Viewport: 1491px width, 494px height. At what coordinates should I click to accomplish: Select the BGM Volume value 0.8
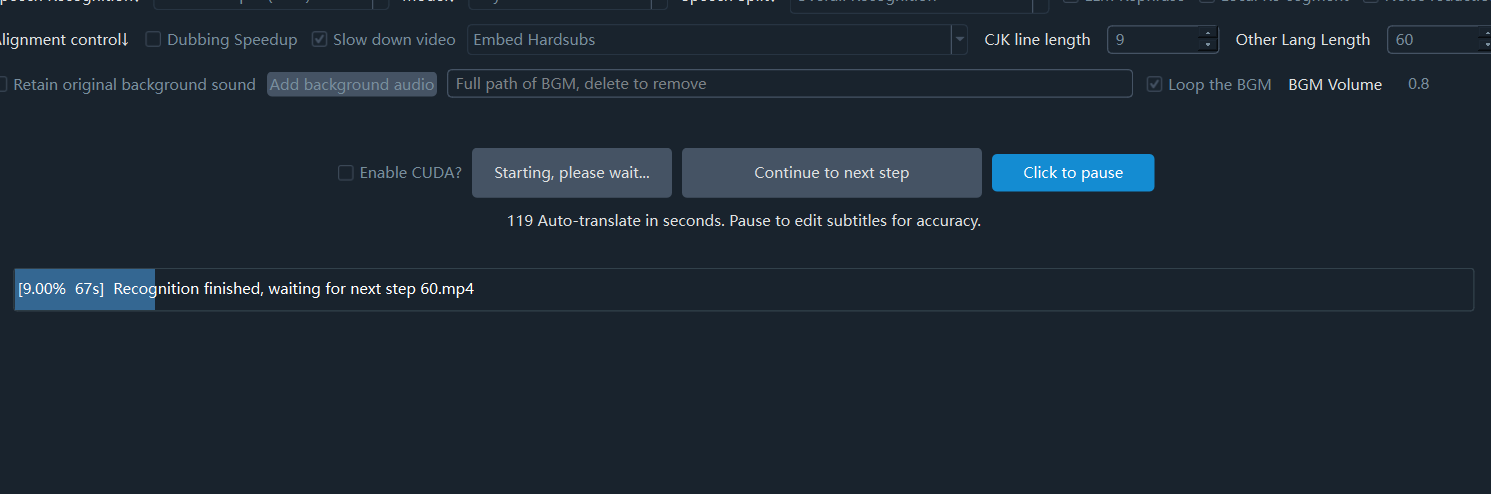click(x=1418, y=84)
